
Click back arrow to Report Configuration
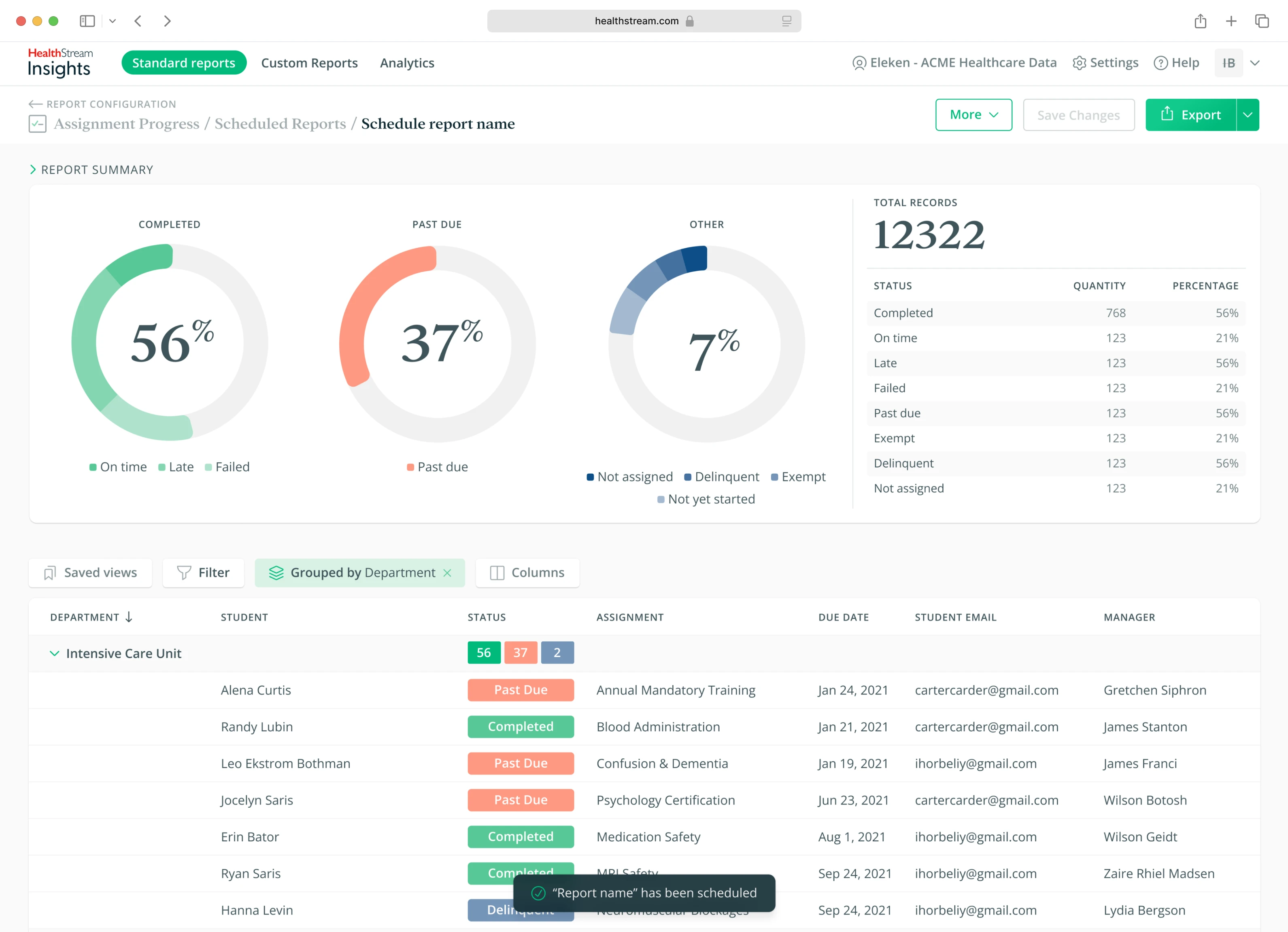coord(35,104)
